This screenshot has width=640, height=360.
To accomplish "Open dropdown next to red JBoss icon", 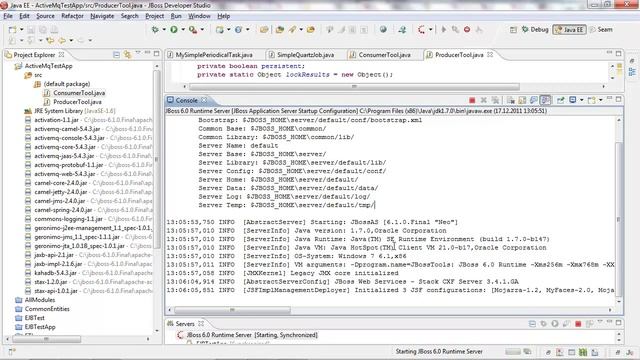I will pos(430,29).
